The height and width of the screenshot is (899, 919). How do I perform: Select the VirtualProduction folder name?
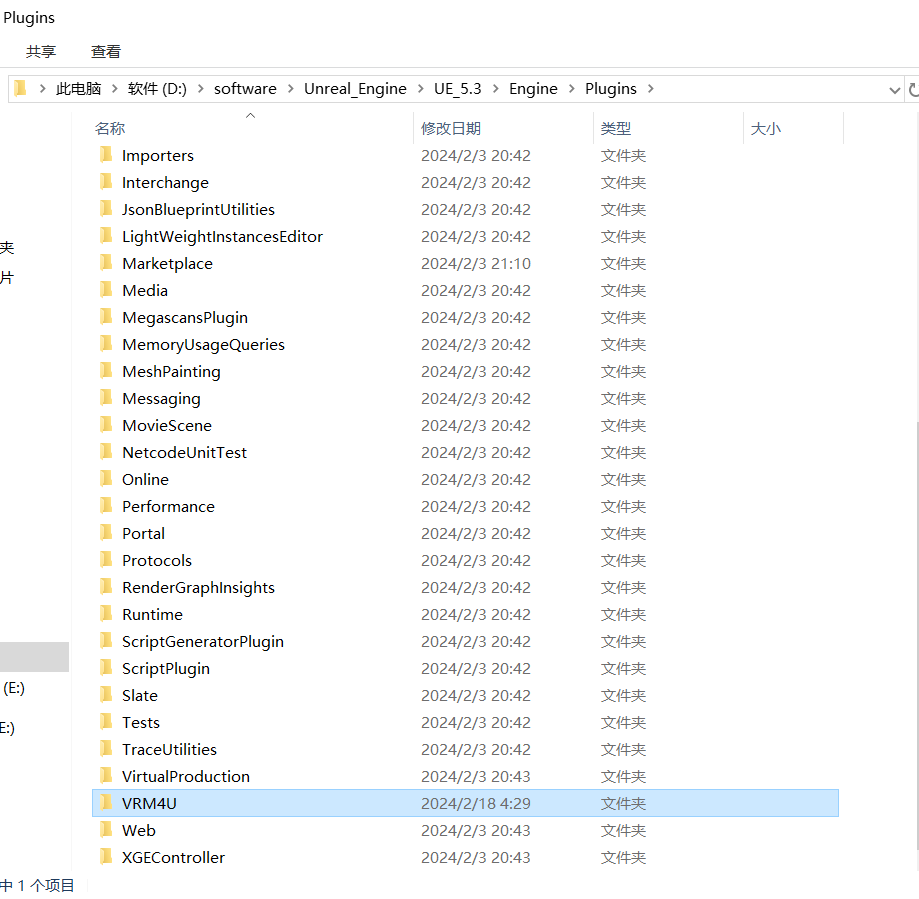point(186,776)
